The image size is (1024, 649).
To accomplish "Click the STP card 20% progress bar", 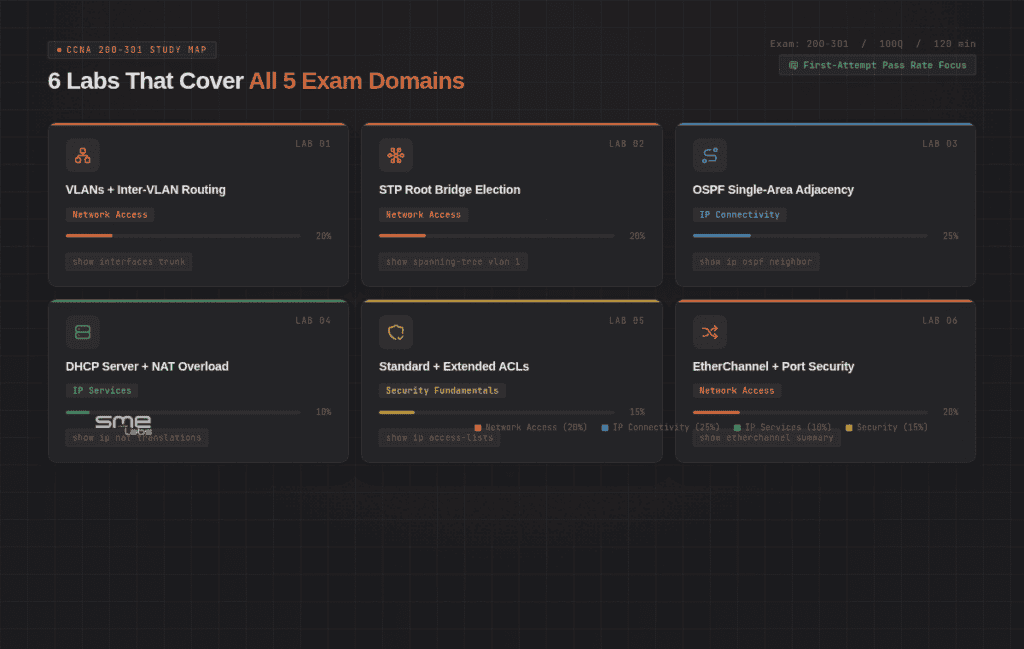I will [x=496, y=236].
